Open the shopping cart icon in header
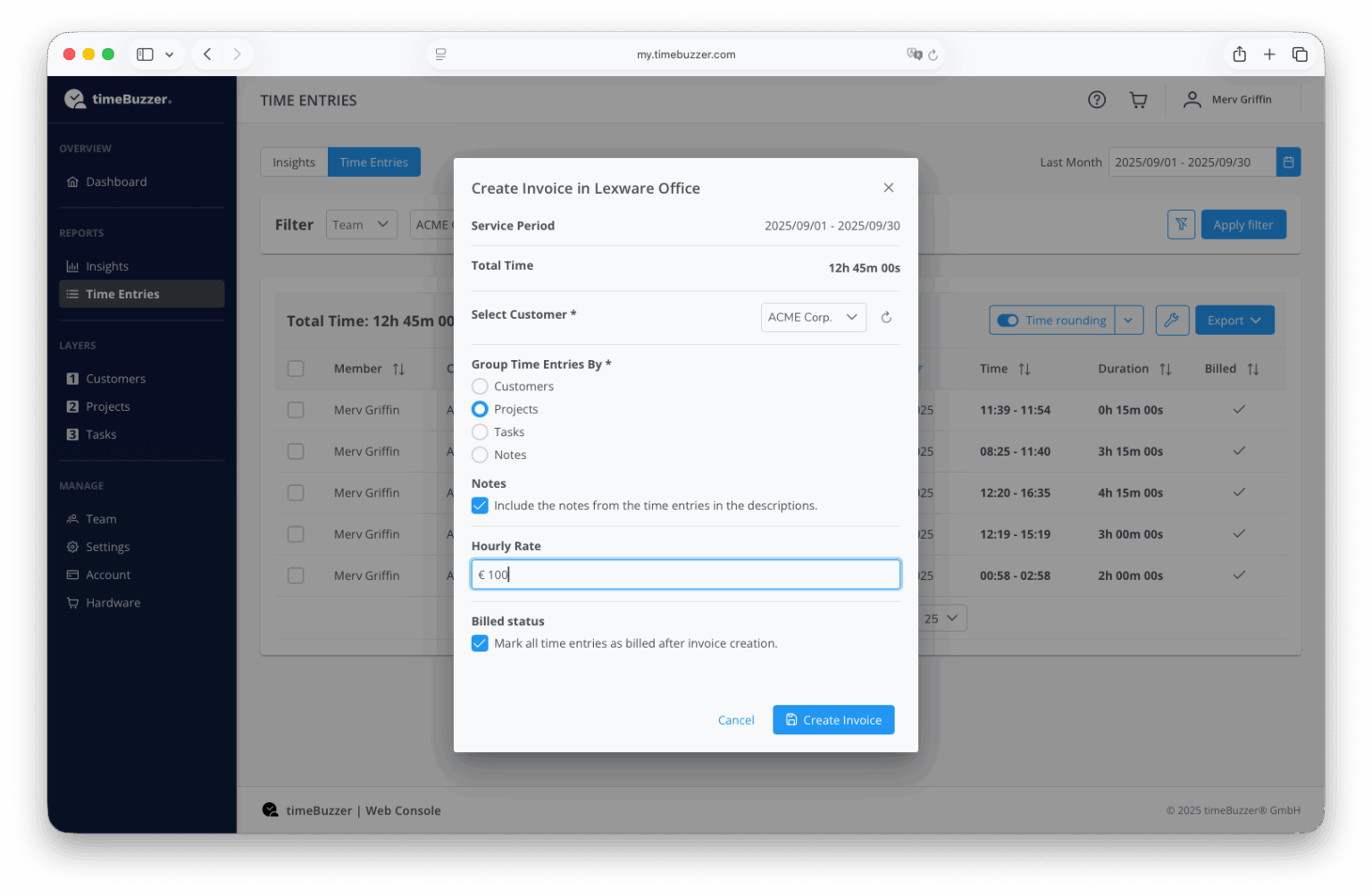 [1138, 100]
